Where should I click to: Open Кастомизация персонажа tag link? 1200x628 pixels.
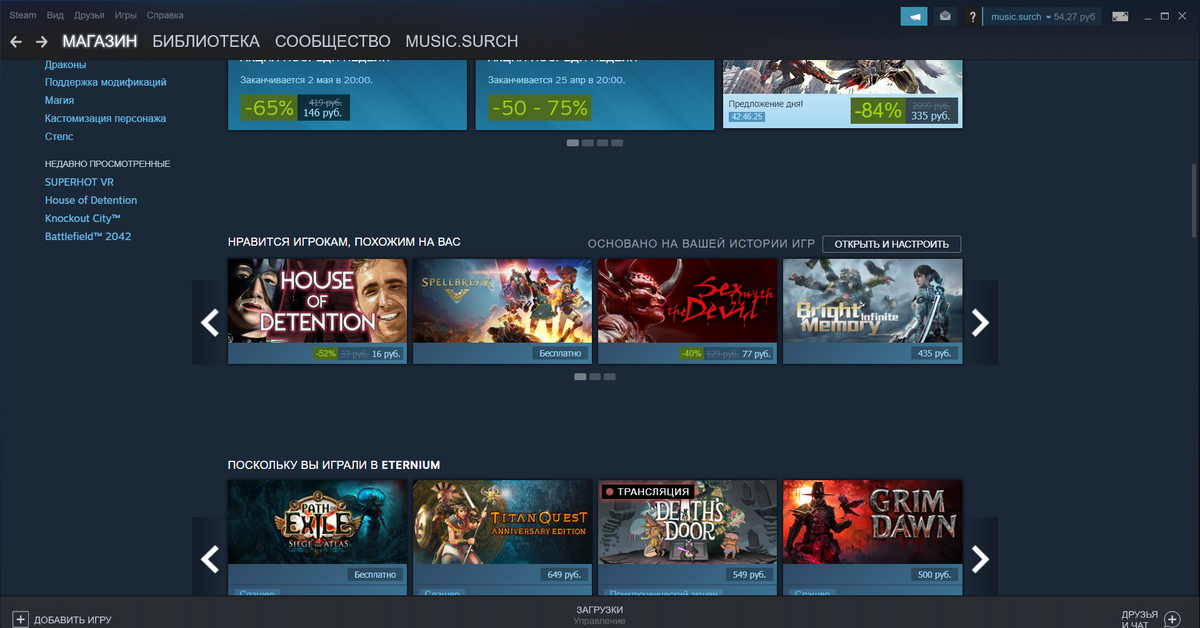pyautogui.click(x=106, y=118)
